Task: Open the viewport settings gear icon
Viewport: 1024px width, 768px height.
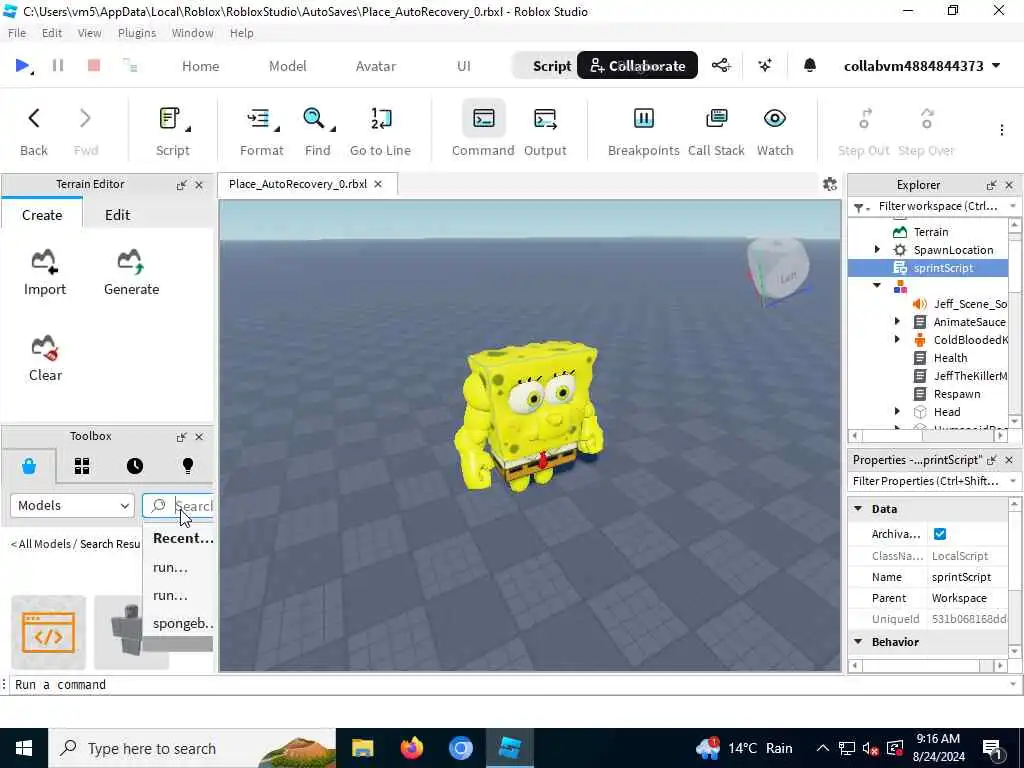Action: (829, 184)
